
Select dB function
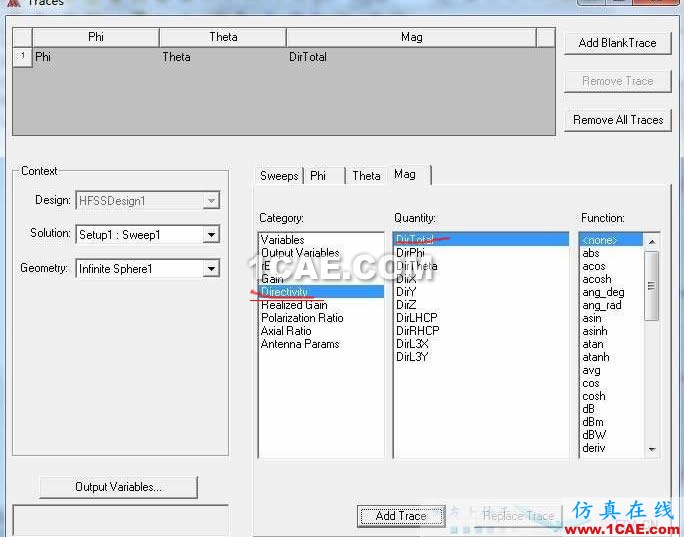click(x=611, y=409)
